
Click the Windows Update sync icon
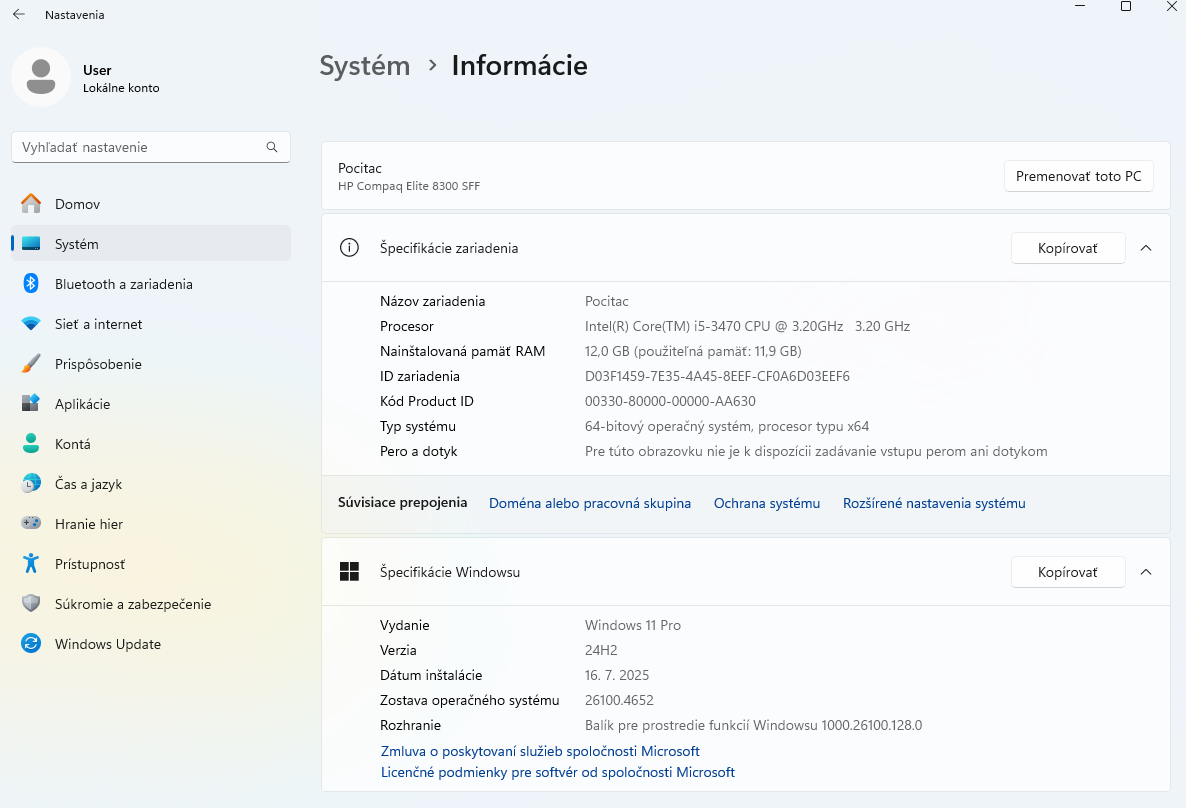click(31, 643)
